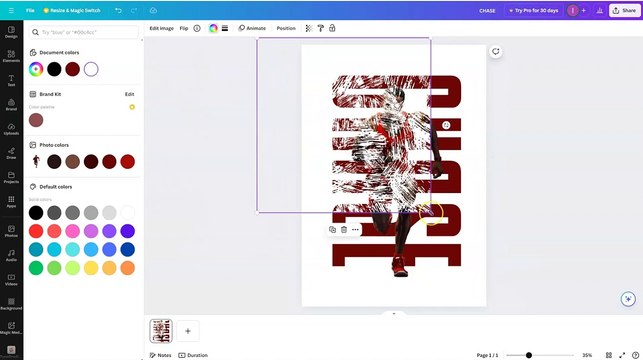
Task: Select the page 1 thumbnail
Action: click(x=161, y=330)
